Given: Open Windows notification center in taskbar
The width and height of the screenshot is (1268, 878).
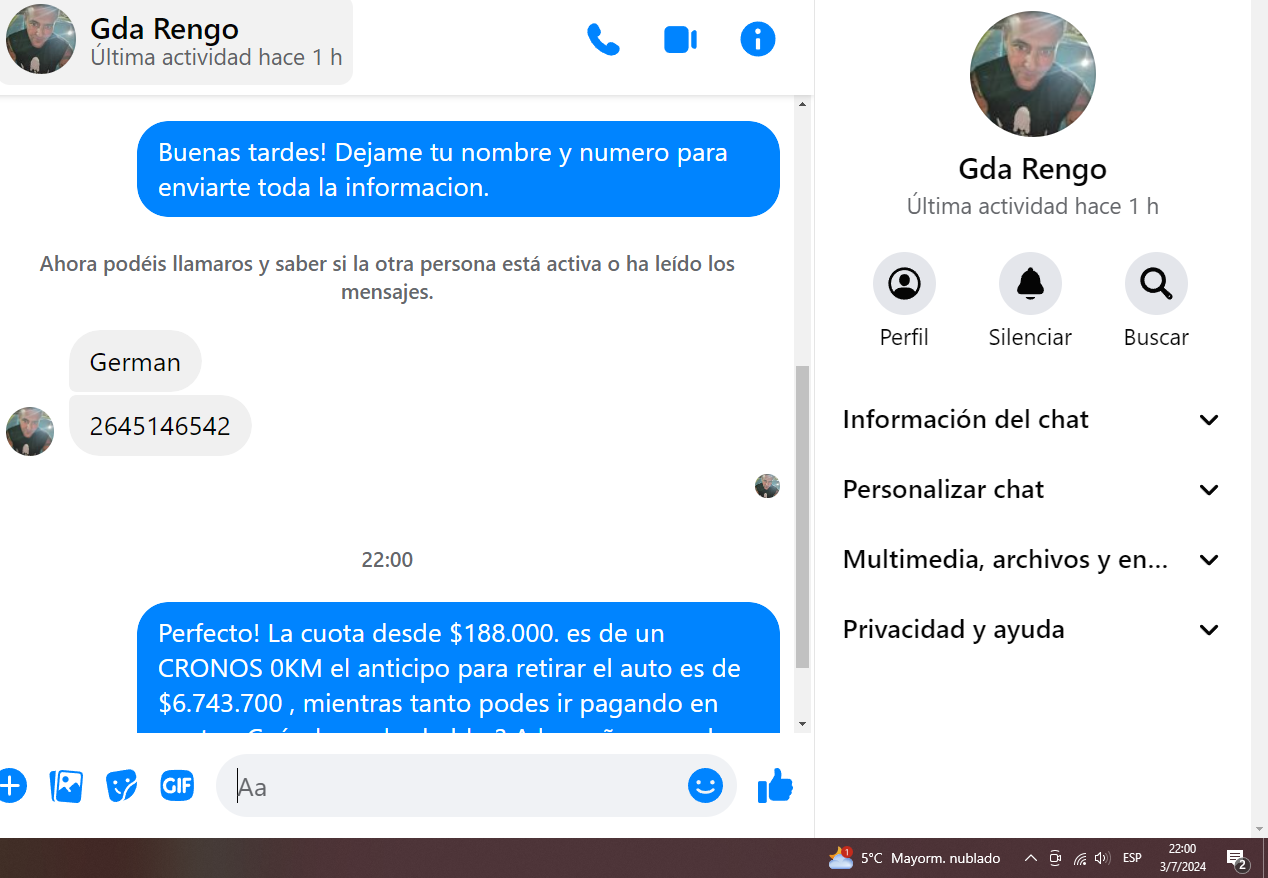Looking at the screenshot, I should pos(1236,859).
